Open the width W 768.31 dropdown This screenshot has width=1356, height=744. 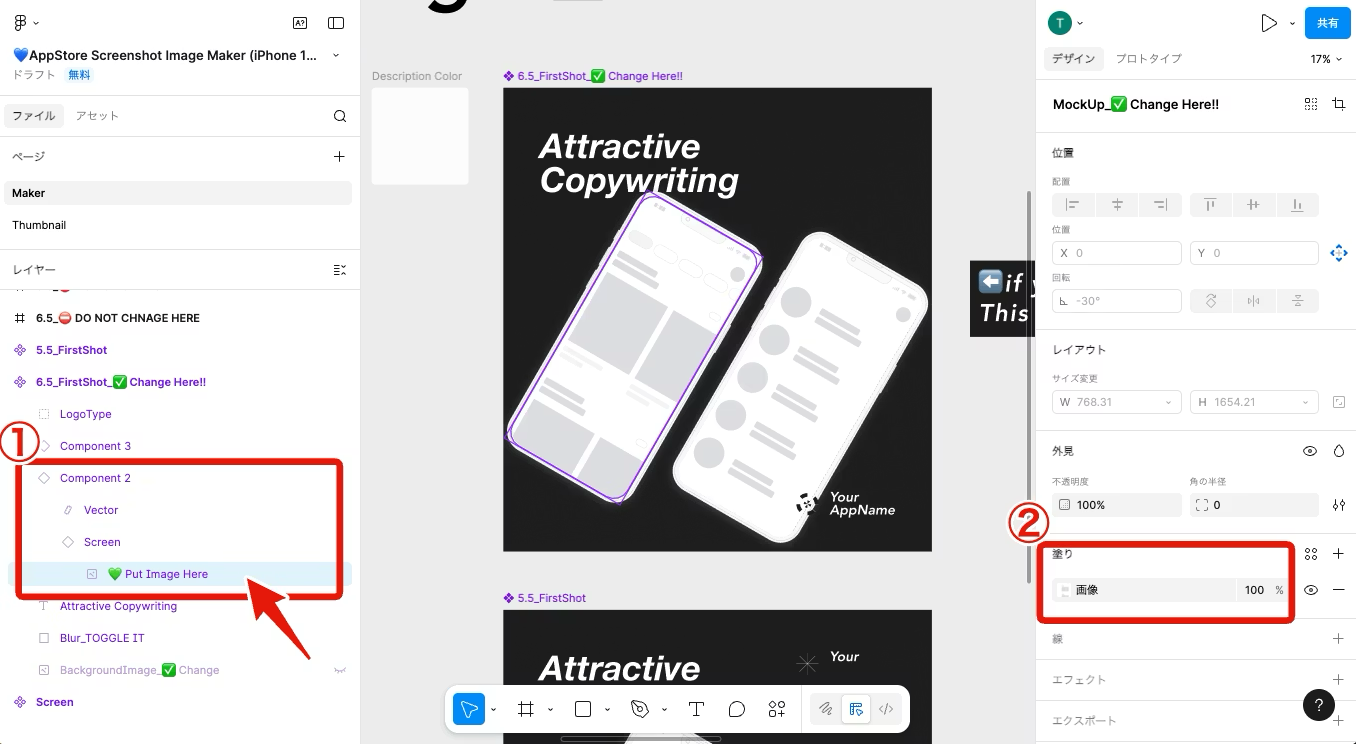pos(1168,402)
